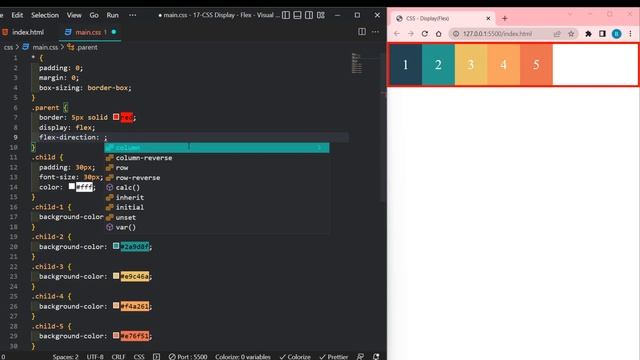Image resolution: width=640 pixels, height=360 pixels.
Task: Open the Go menu
Action: pos(94,15)
